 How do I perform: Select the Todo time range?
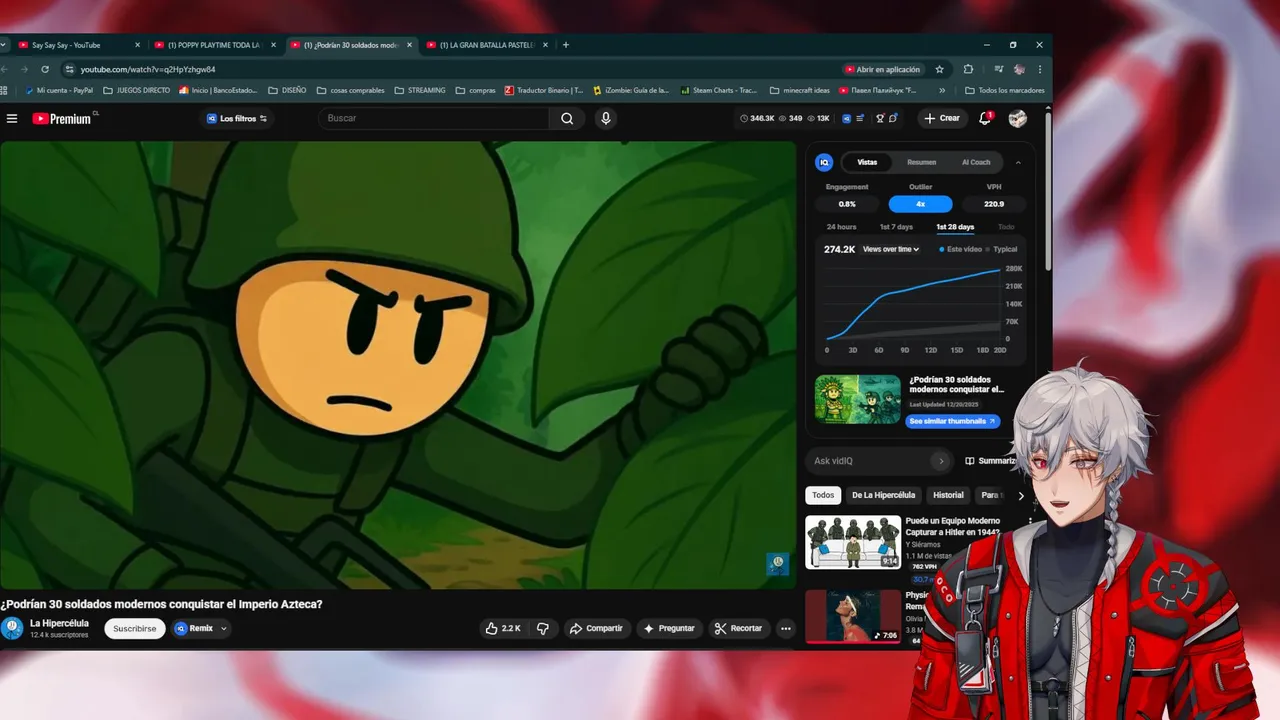click(x=1006, y=227)
